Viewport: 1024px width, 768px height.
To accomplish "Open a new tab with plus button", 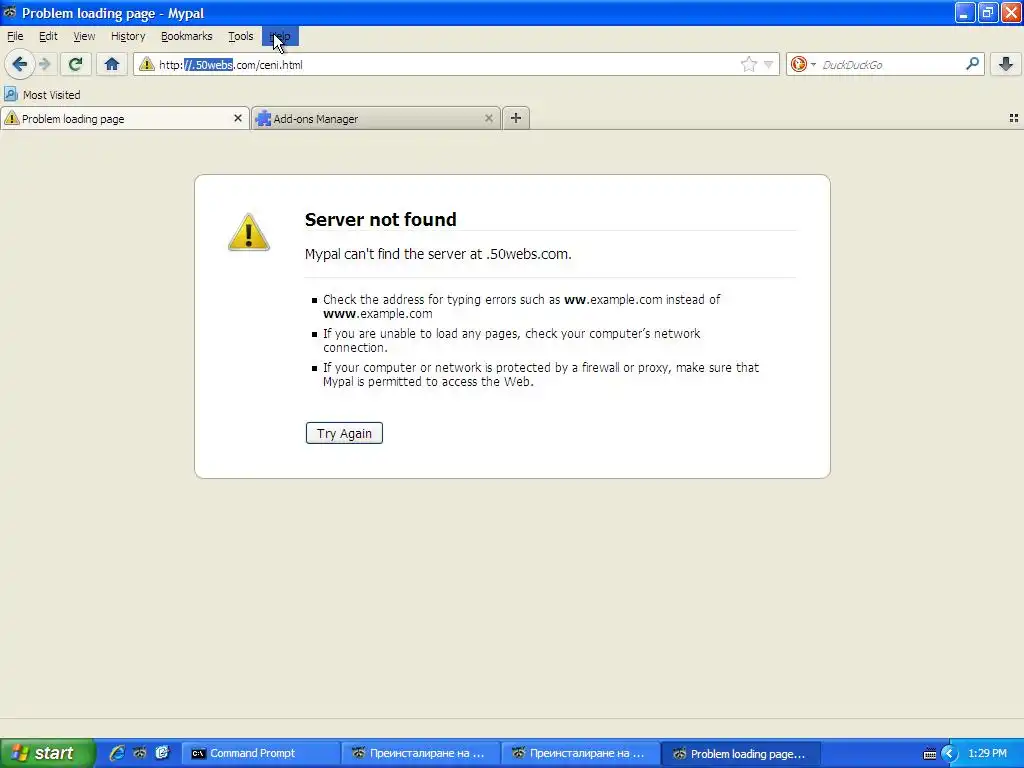I will point(516,118).
